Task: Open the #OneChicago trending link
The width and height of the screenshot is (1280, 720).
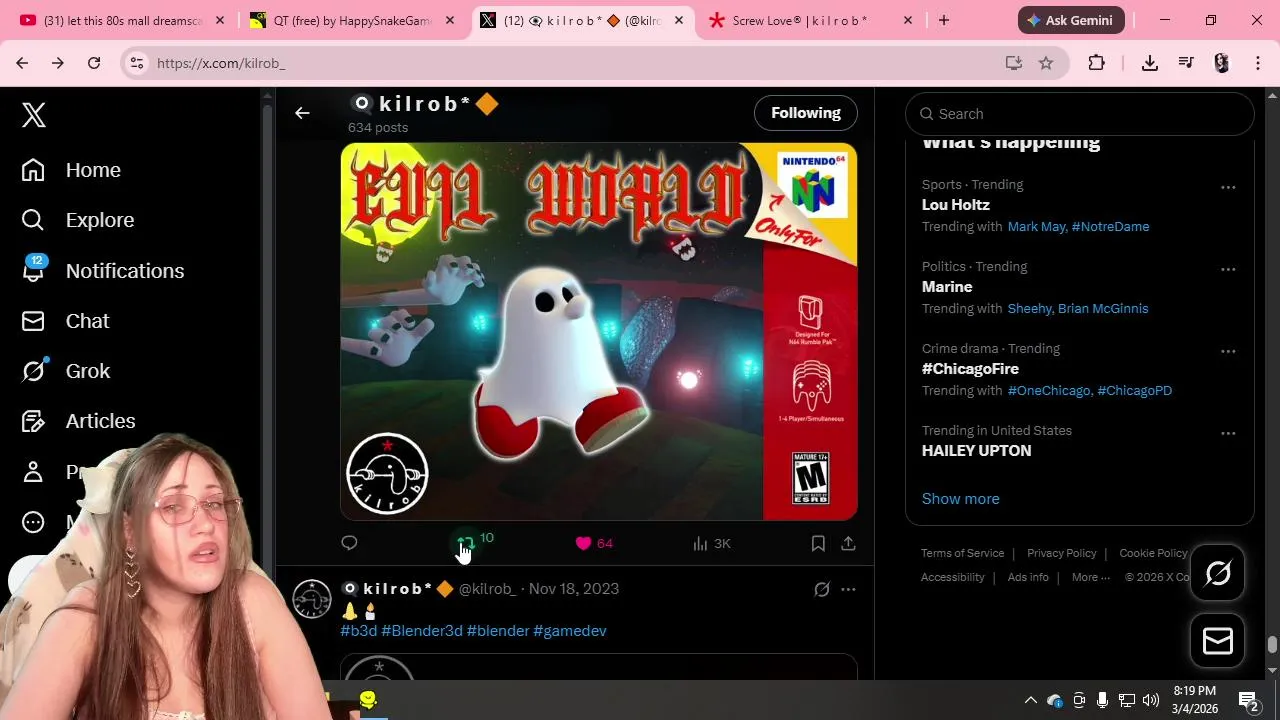Action: click(1049, 391)
